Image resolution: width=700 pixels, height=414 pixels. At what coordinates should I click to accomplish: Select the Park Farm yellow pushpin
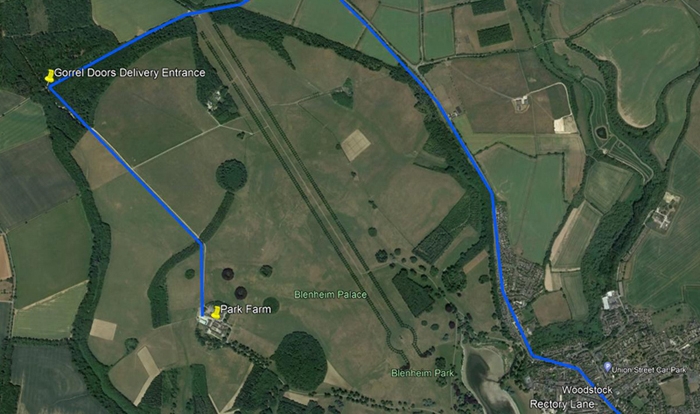click(216, 312)
